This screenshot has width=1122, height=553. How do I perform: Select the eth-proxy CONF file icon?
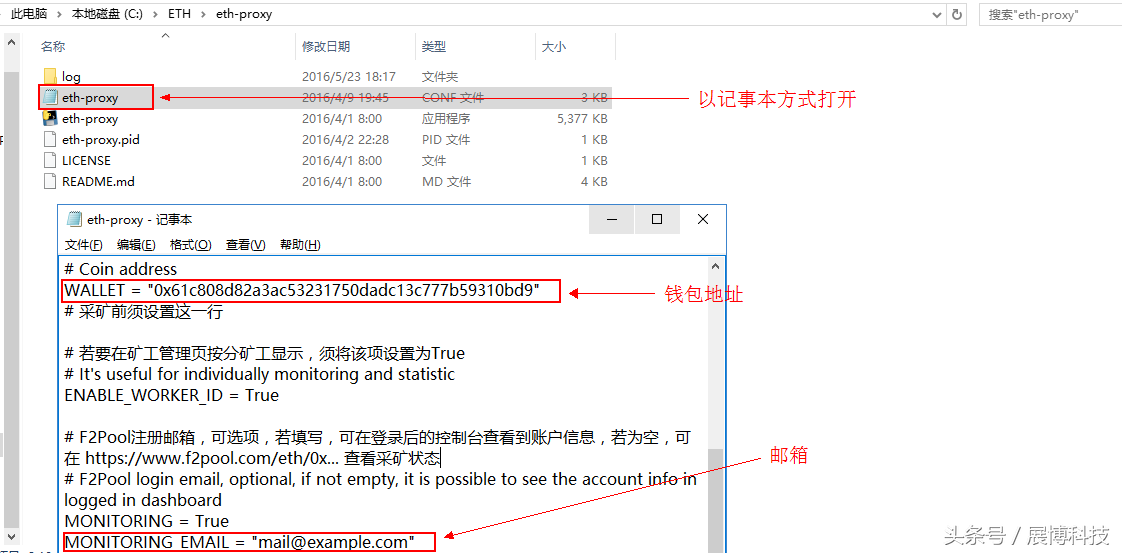click(x=50, y=97)
